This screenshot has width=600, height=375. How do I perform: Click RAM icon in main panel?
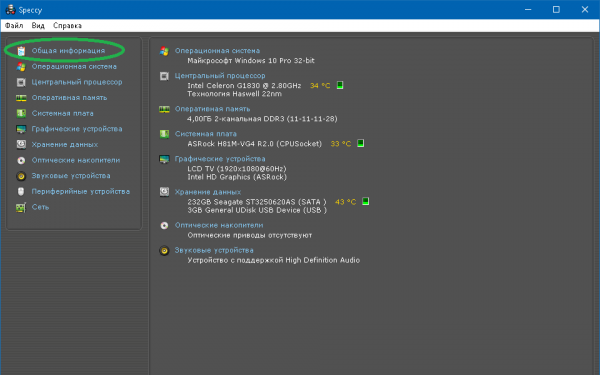(164, 109)
